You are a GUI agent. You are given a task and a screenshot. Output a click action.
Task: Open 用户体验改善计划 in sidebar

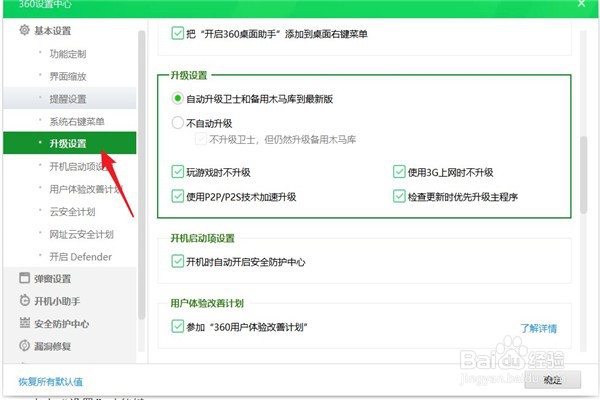pyautogui.click(x=70, y=189)
